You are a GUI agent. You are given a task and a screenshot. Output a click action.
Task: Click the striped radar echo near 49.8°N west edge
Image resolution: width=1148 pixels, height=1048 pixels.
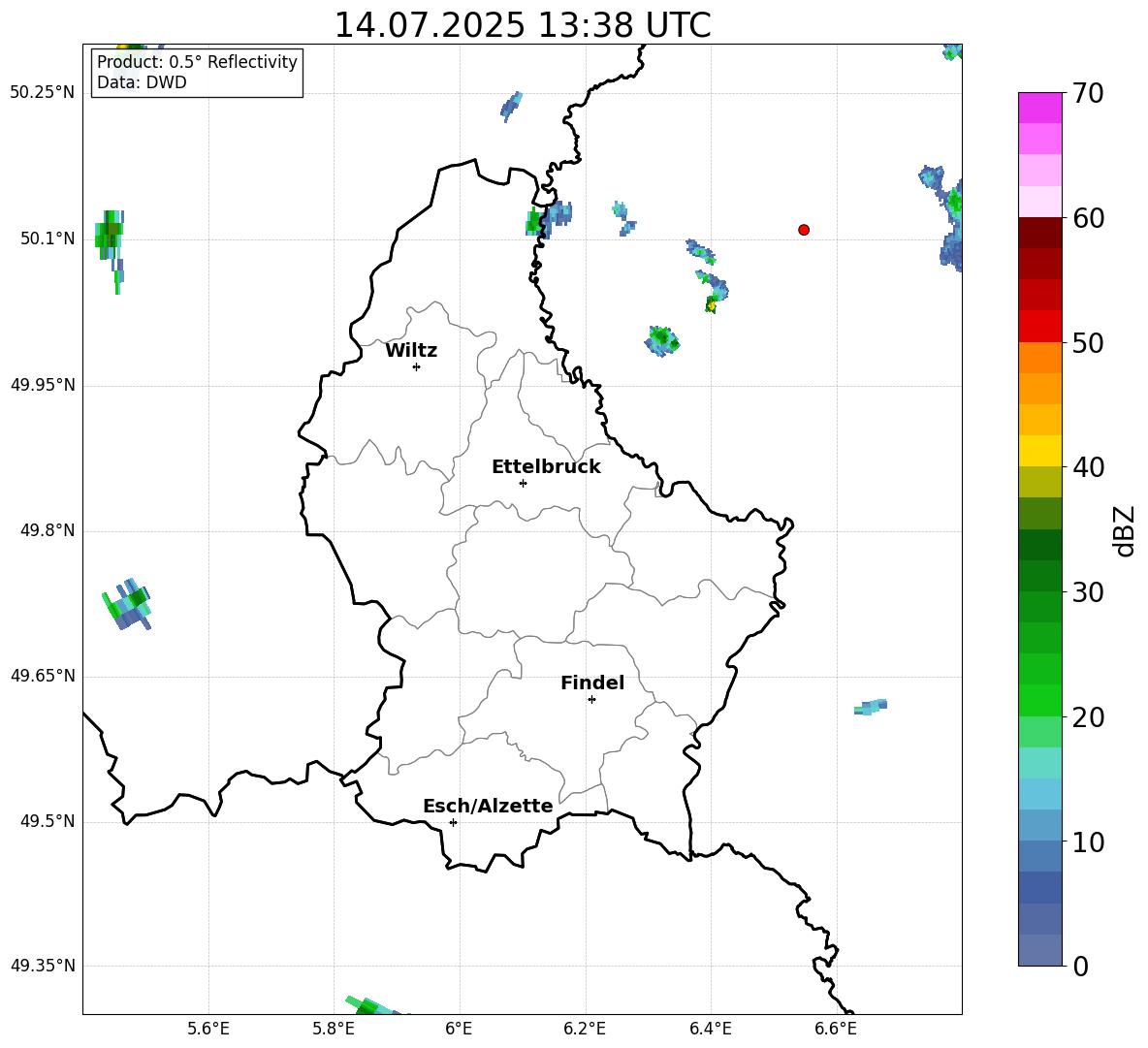(x=127, y=604)
